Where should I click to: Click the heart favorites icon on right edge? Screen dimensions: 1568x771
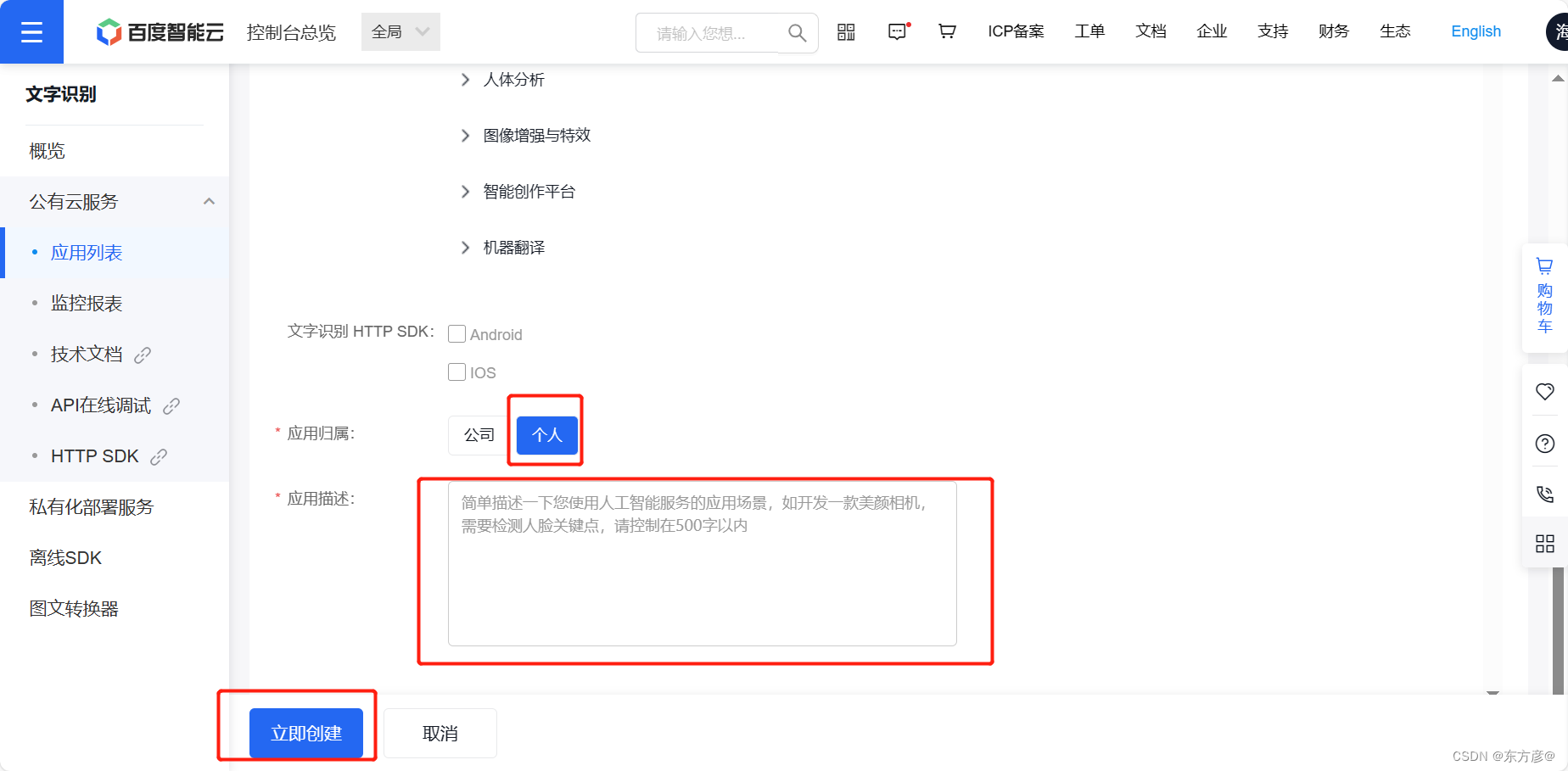[x=1544, y=392]
